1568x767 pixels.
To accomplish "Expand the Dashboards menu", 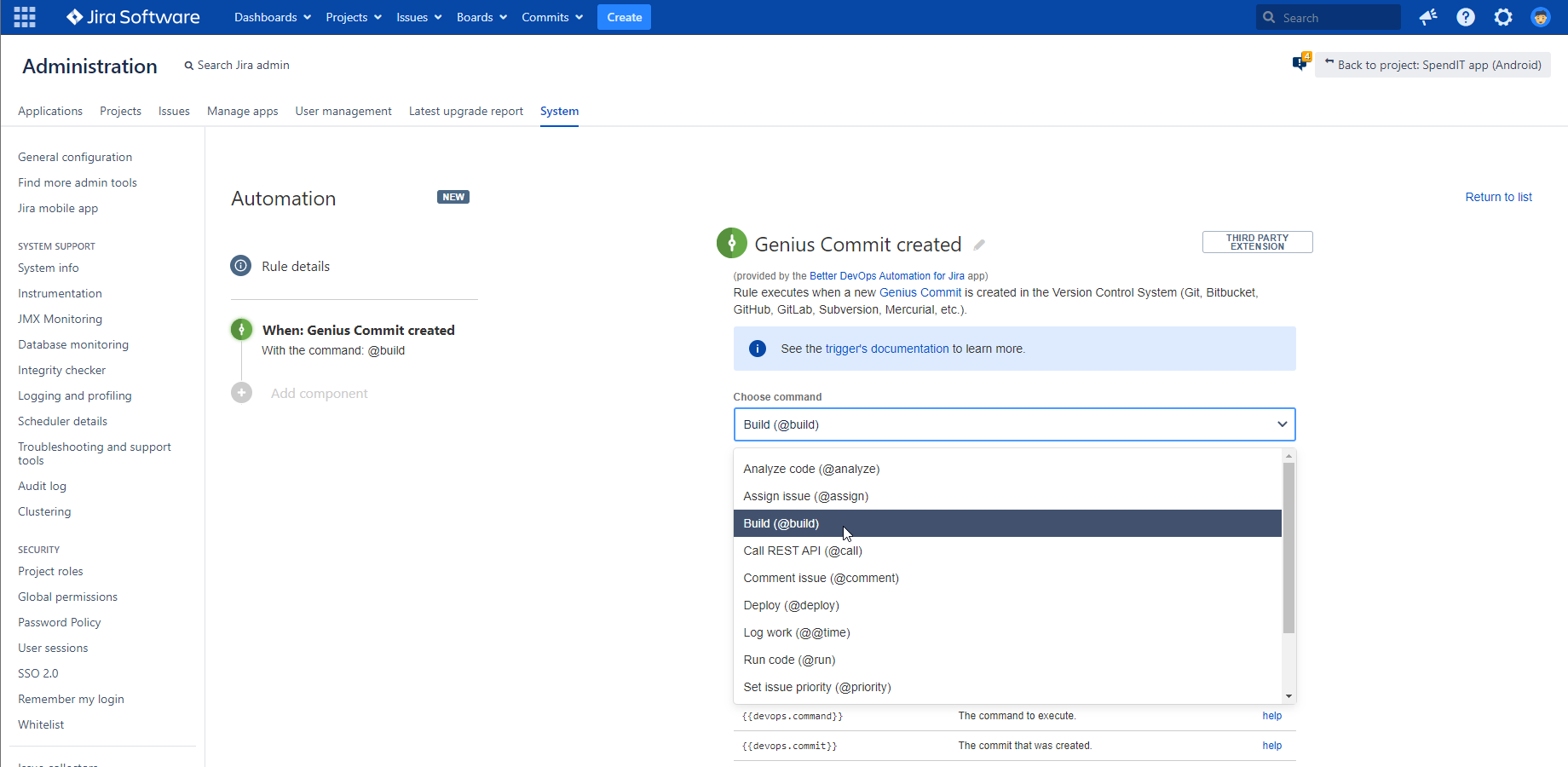I will pyautogui.click(x=273, y=17).
